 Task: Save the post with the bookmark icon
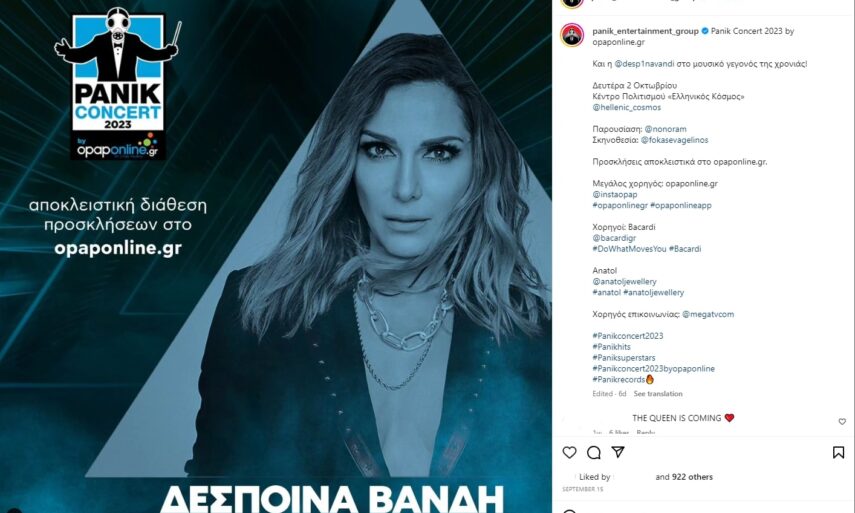(x=839, y=452)
